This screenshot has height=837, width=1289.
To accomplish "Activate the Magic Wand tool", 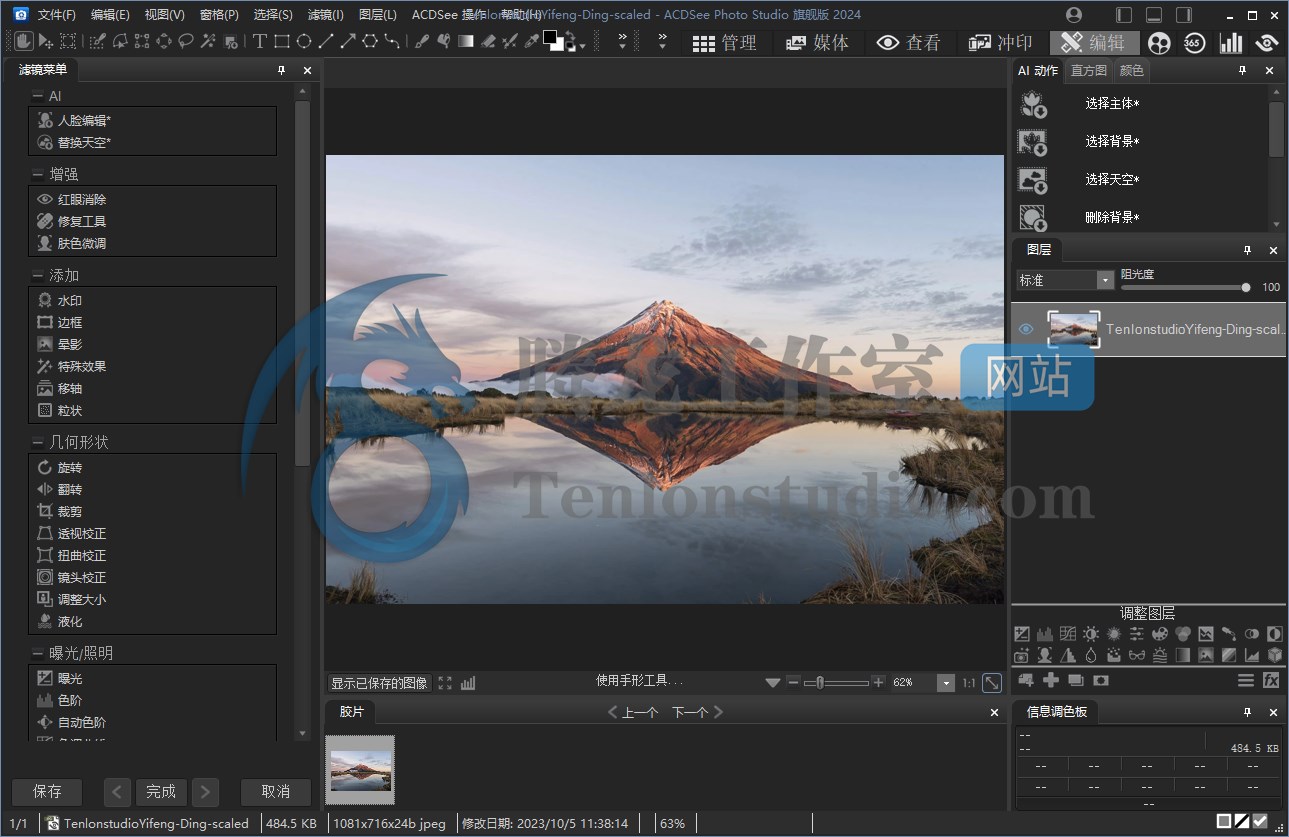I will coord(208,41).
